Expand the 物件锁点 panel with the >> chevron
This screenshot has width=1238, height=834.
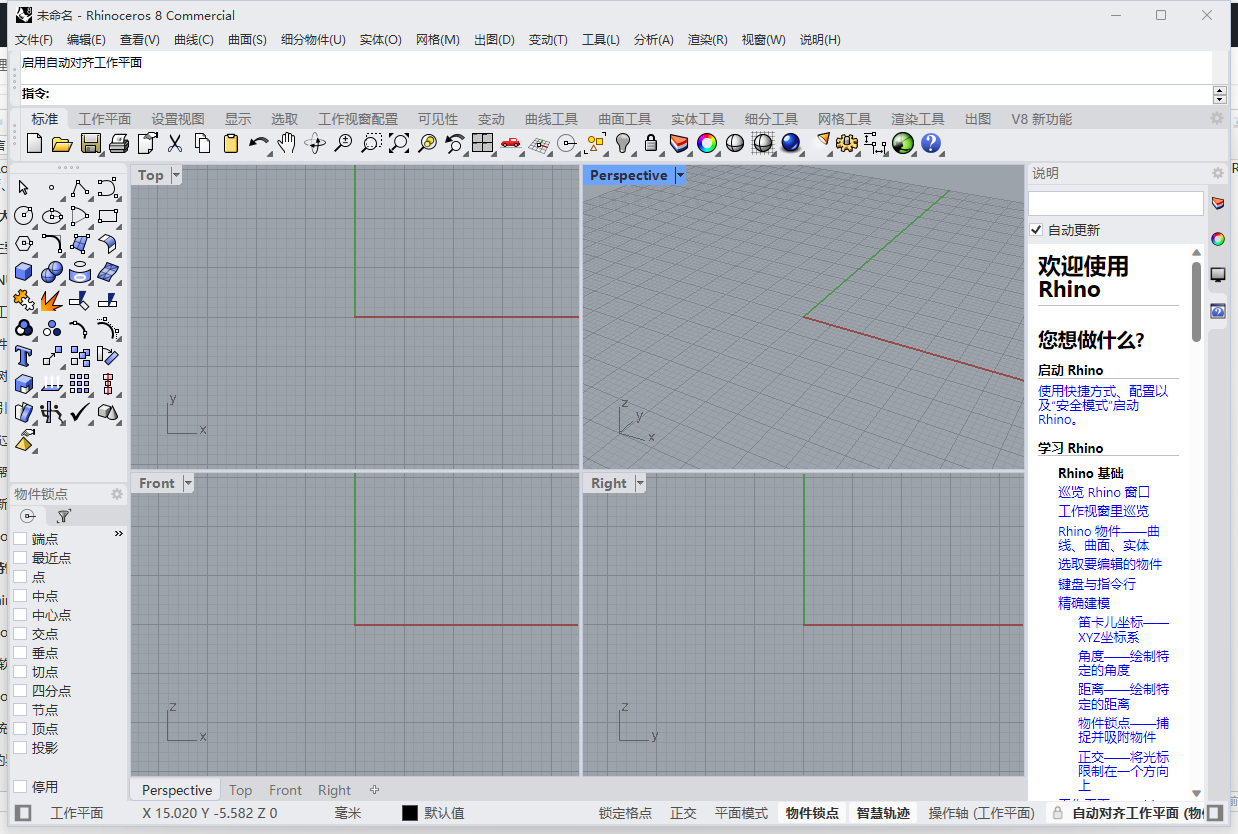[119, 534]
